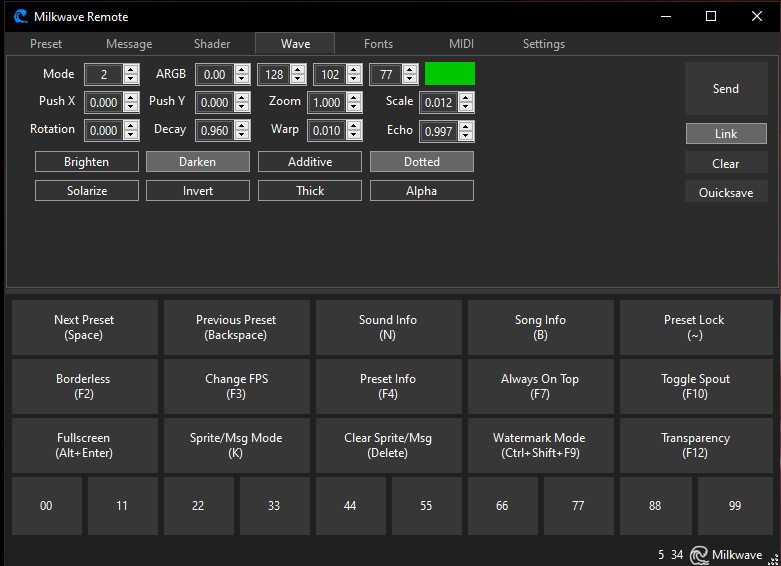Click the resize grip at window corner

click(x=773, y=558)
